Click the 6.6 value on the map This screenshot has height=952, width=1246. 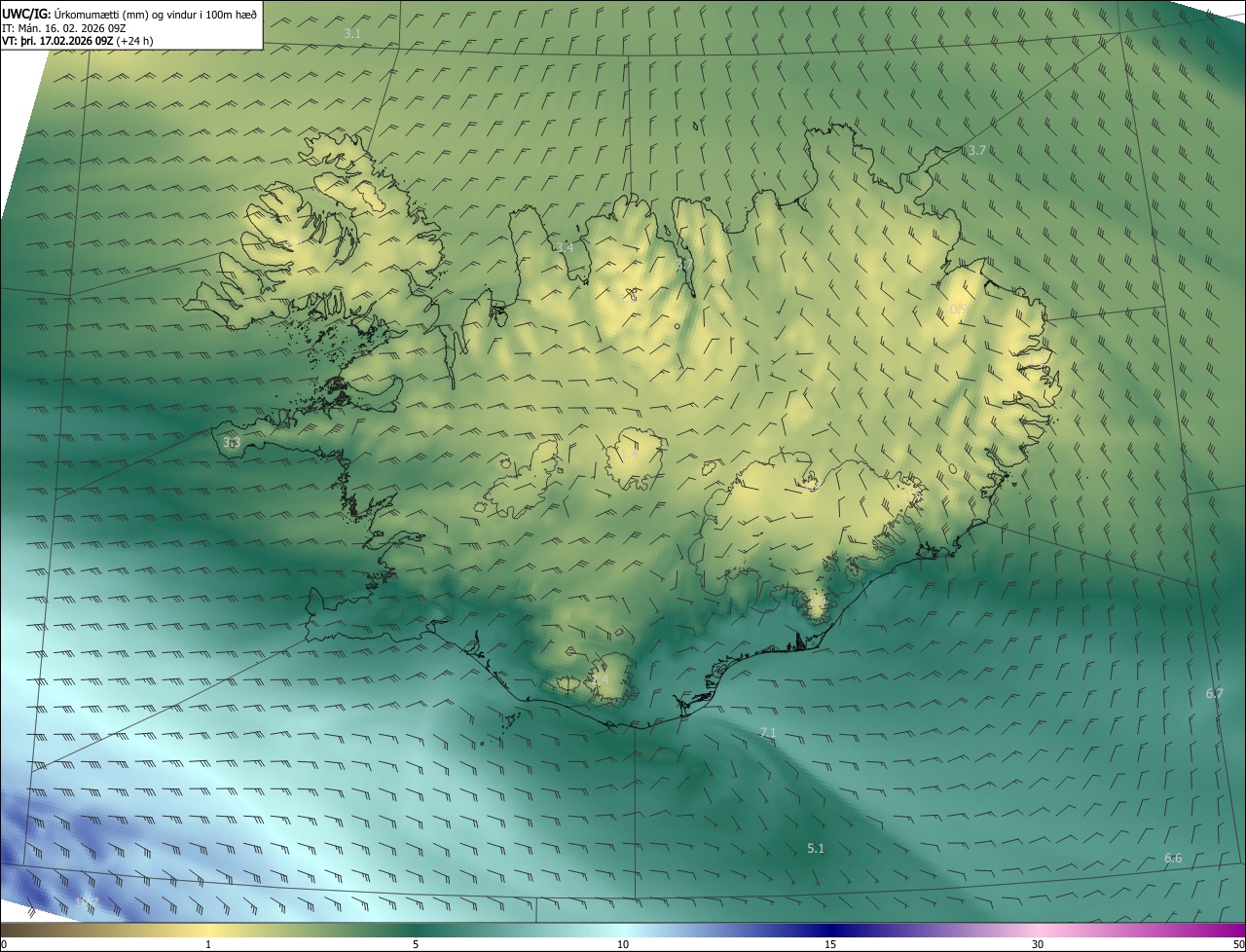[1173, 859]
